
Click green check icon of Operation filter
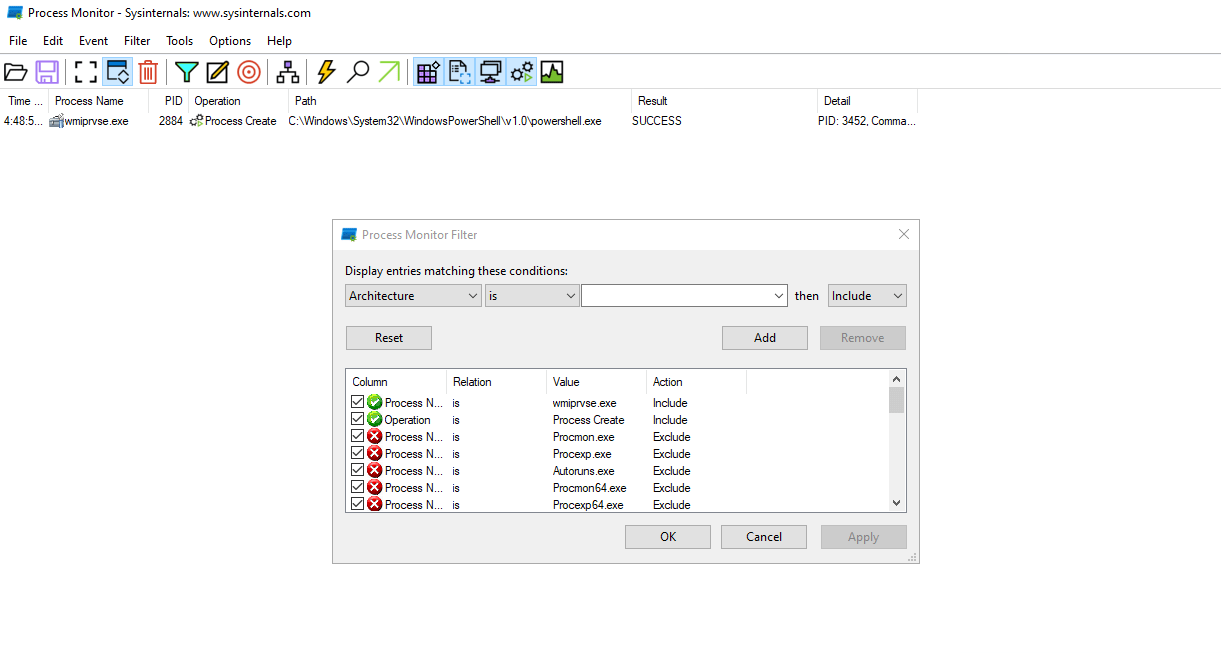pyautogui.click(x=375, y=419)
